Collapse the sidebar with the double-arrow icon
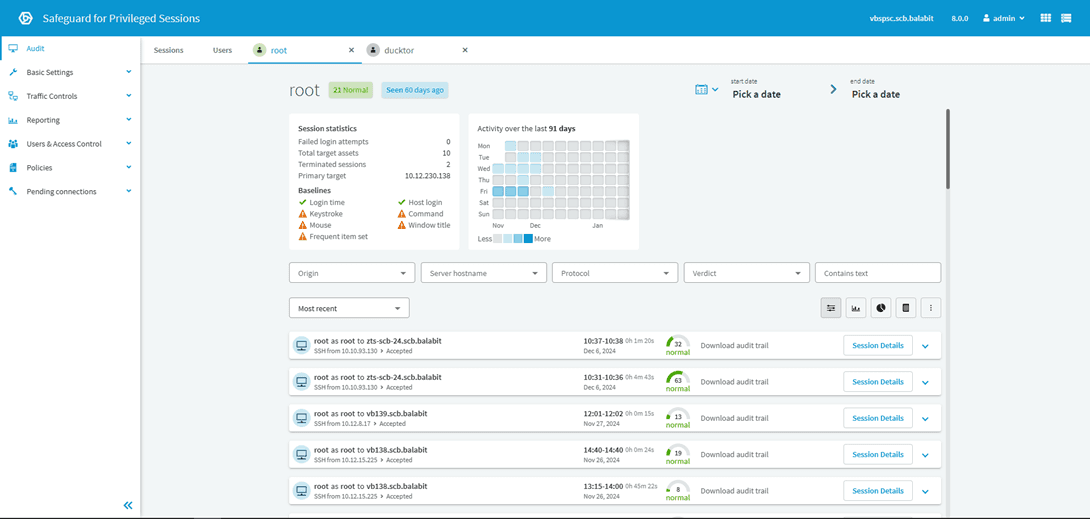This screenshot has width=1090, height=519. (x=128, y=505)
